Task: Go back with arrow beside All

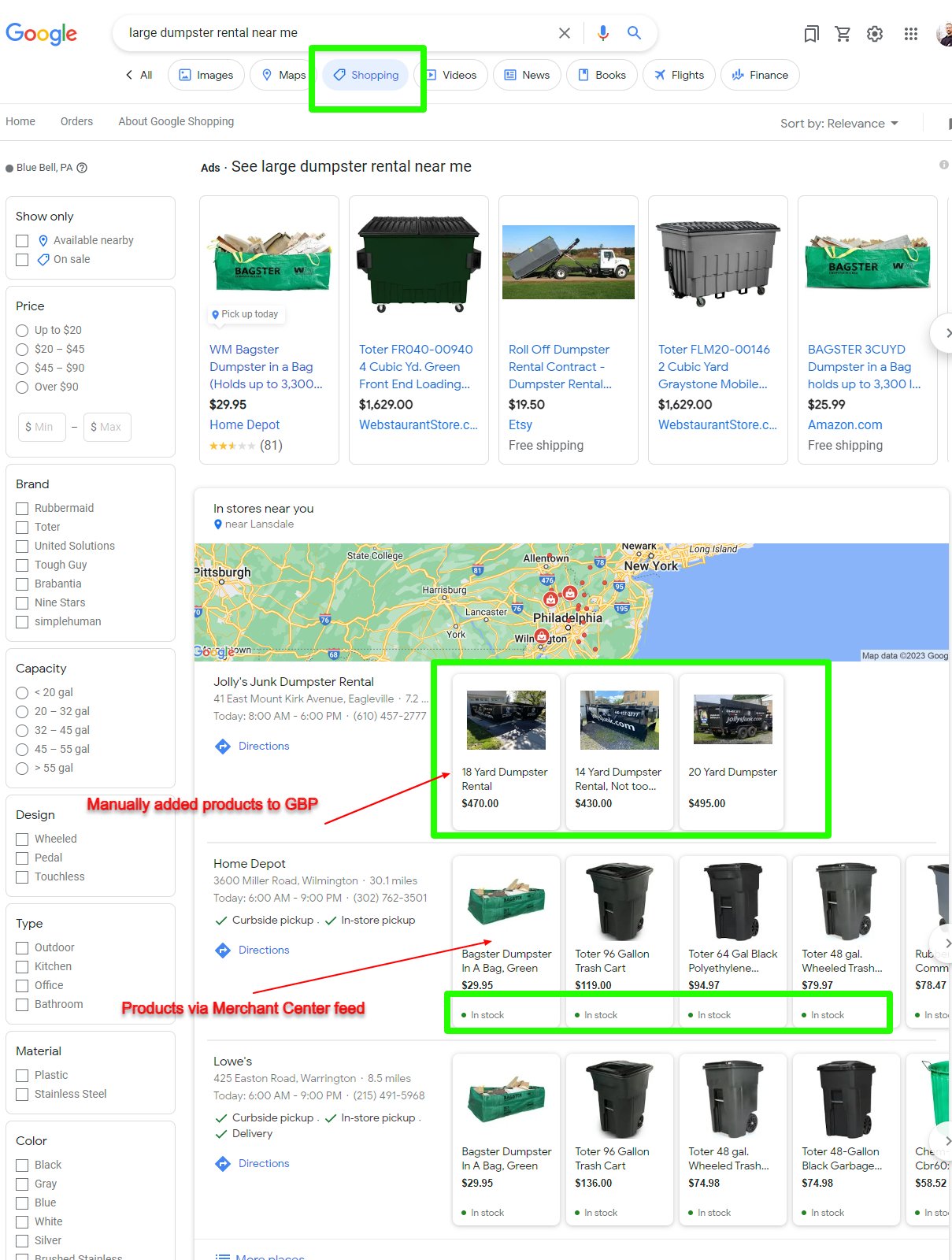Action: (x=129, y=75)
